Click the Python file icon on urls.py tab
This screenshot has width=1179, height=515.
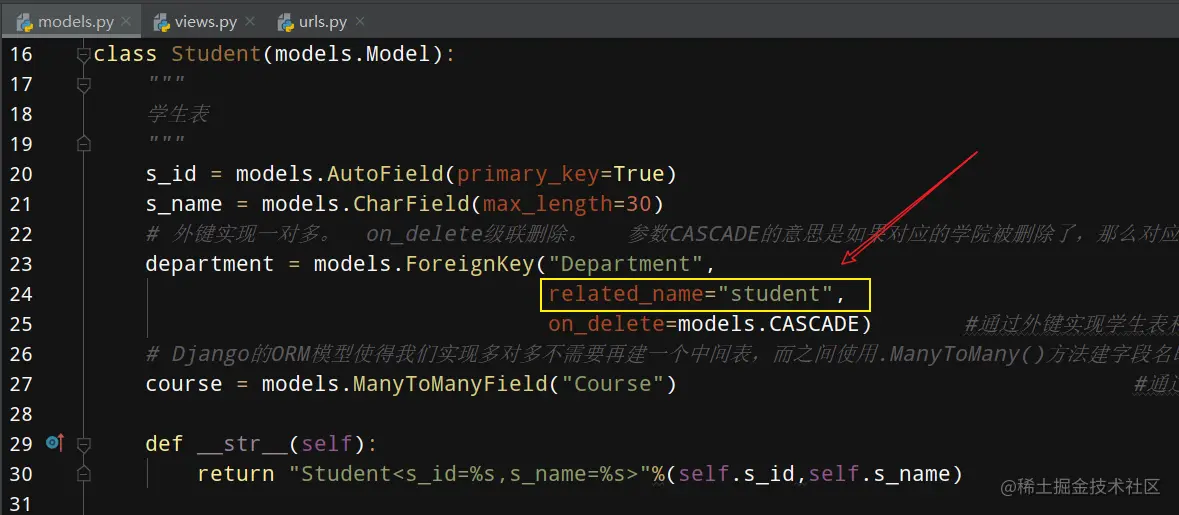coord(286,23)
